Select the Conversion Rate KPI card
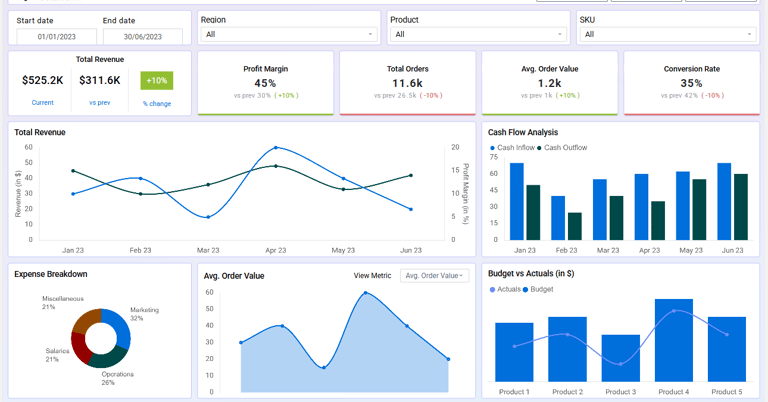The height and width of the screenshot is (402, 768). pos(692,83)
